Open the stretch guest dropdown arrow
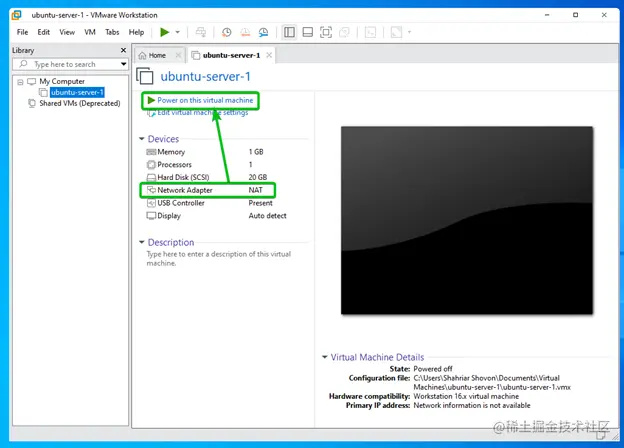This screenshot has width=624, height=448. [x=409, y=32]
